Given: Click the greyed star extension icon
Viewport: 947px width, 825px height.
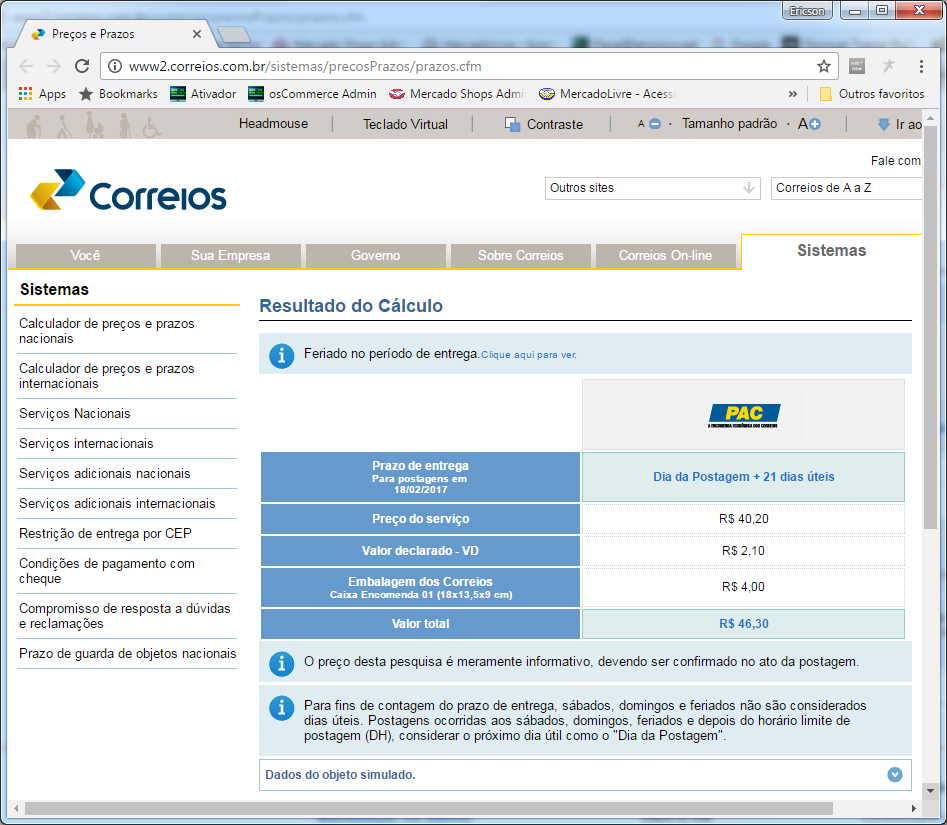Looking at the screenshot, I should pyautogui.click(x=888, y=66).
